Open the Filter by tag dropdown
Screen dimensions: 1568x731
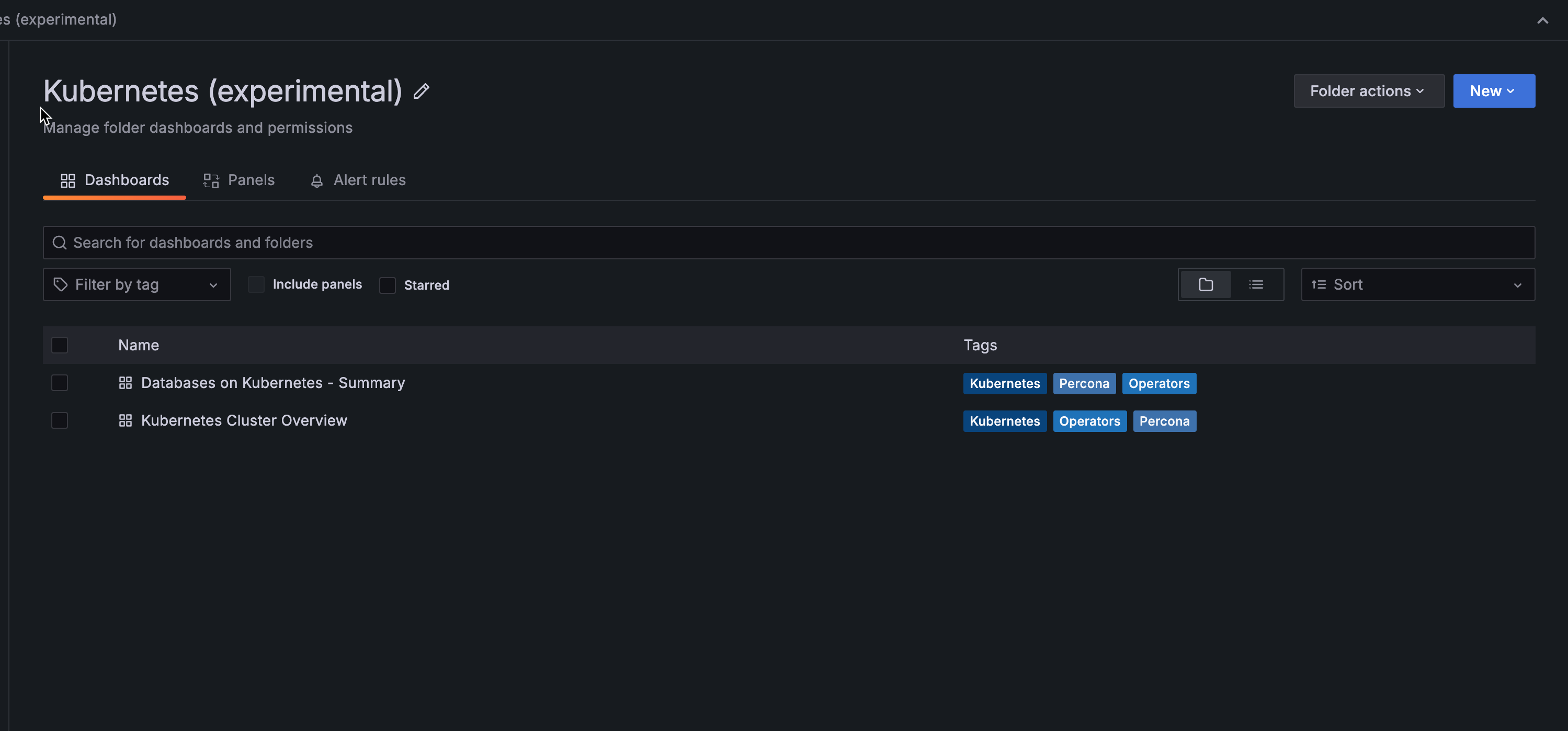coord(137,284)
